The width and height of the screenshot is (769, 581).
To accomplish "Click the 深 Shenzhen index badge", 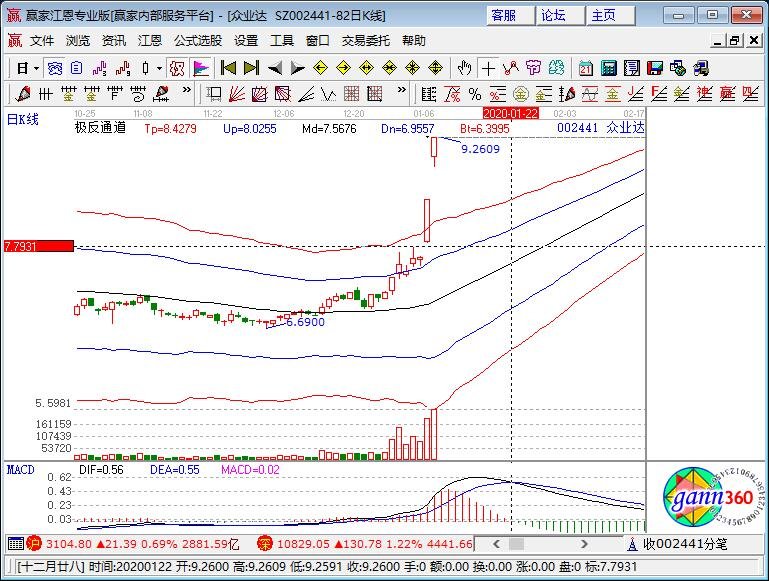I will [265, 543].
